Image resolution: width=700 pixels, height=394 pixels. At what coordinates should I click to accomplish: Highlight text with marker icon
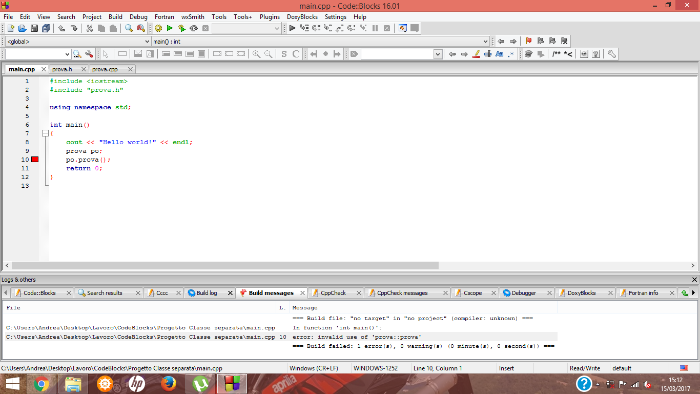[x=476, y=54]
